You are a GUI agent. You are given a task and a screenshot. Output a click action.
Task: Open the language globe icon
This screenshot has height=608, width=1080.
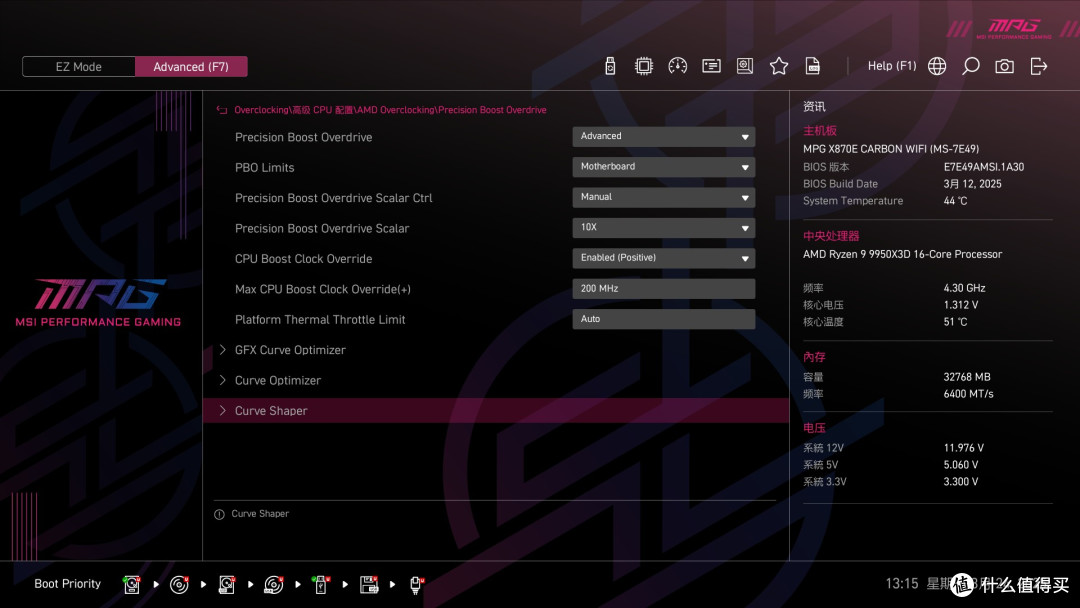[937, 66]
